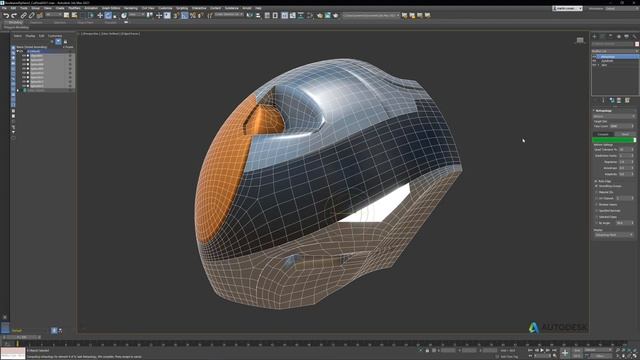Open Render Setup from toolbar
This screenshot has height=360, width=640.
click(320, 16)
